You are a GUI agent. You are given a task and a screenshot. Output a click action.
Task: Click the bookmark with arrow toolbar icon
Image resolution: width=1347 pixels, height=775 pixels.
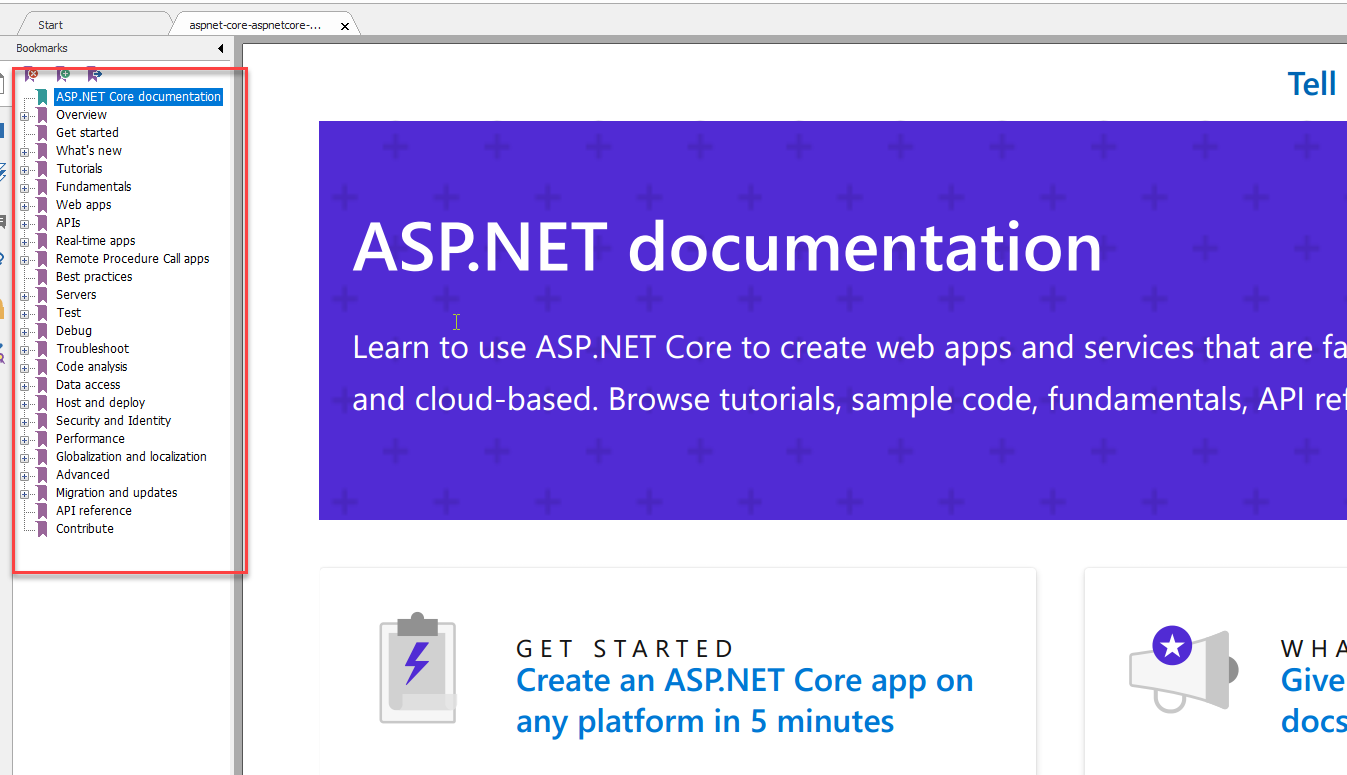click(94, 74)
